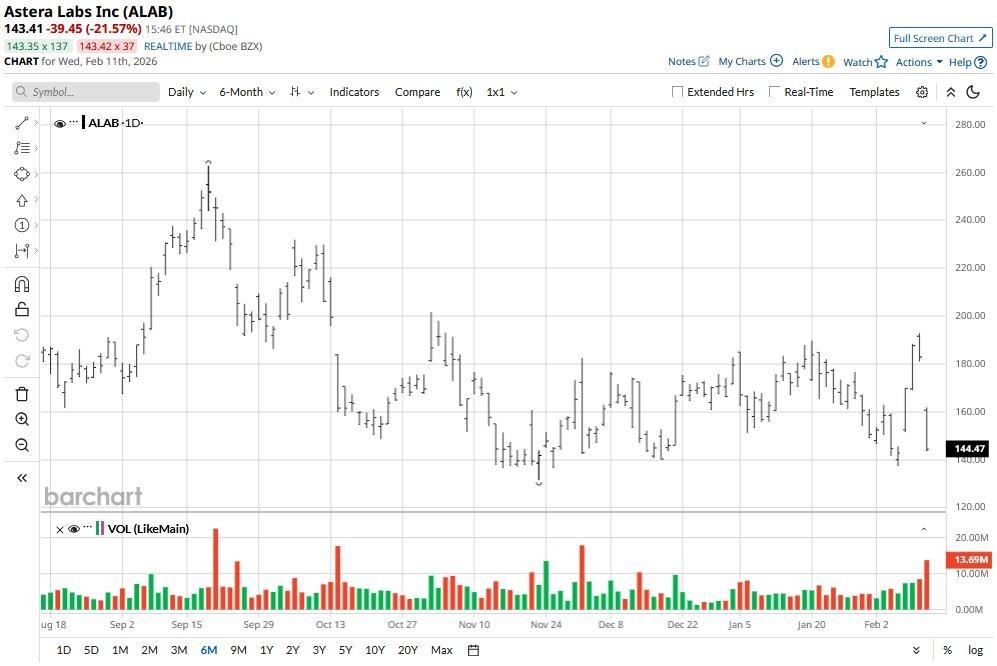This screenshot has height=666, width=997.
Task: Select the numbered label tool
Action: click(x=22, y=225)
